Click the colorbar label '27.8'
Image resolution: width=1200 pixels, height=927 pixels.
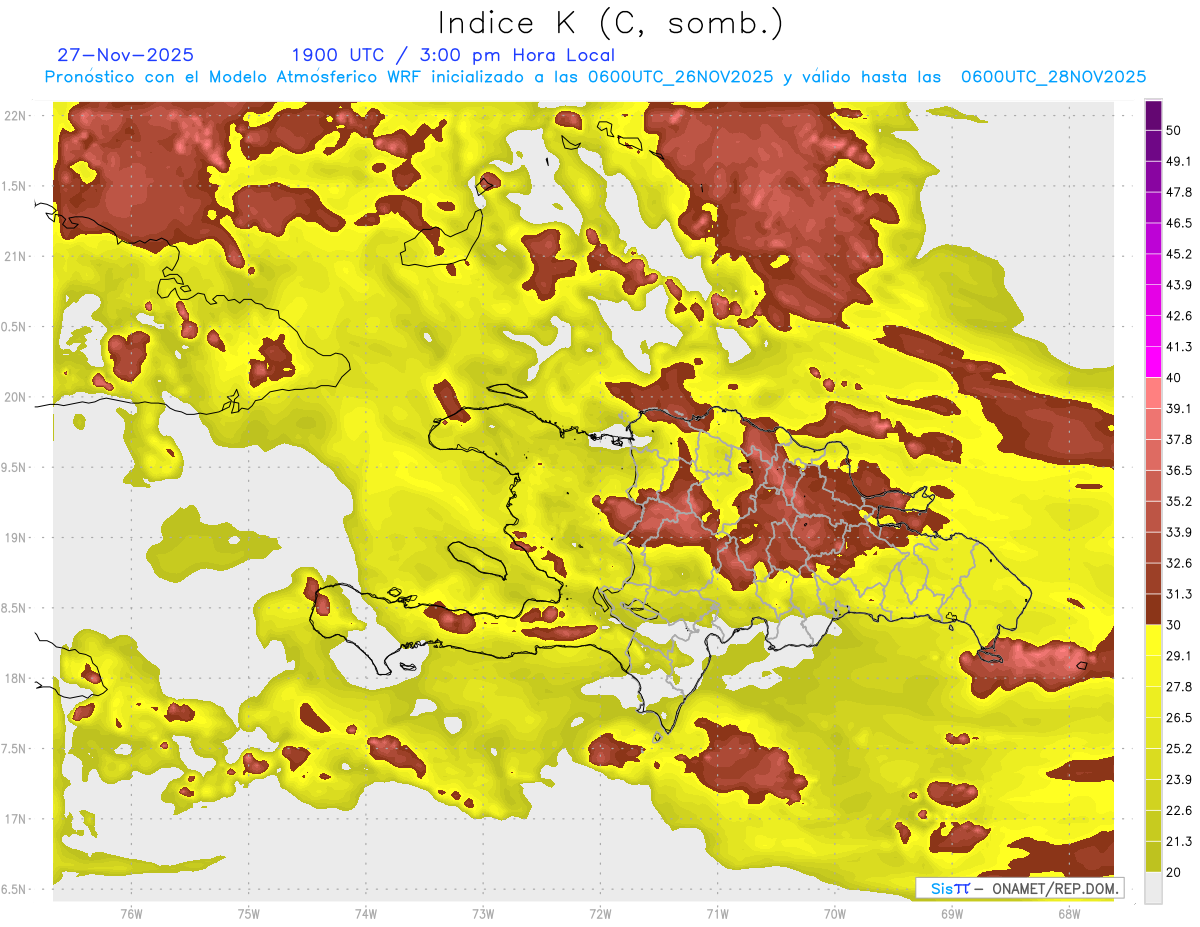1179,687
